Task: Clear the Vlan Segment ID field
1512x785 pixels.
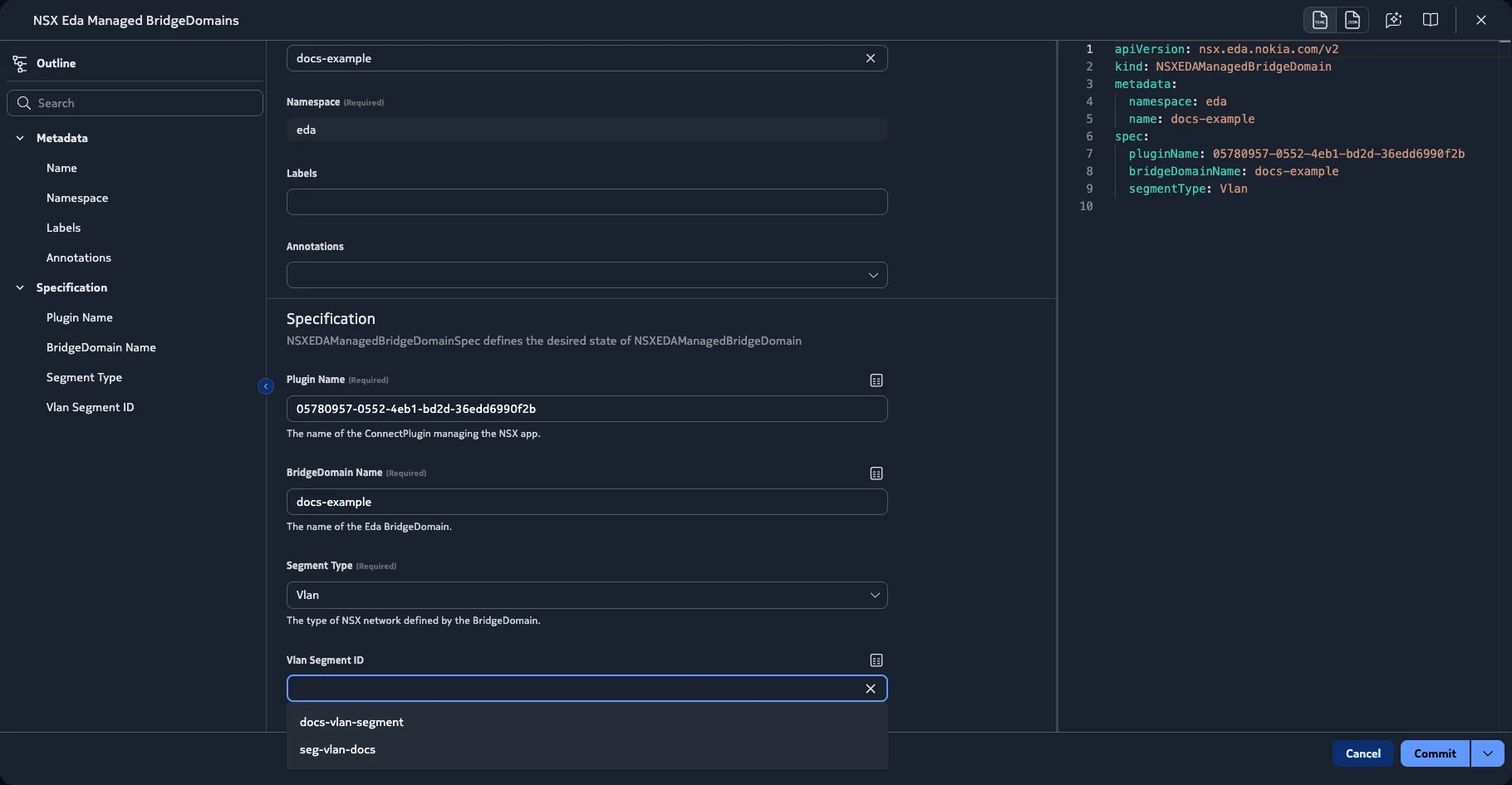Action: (871, 689)
